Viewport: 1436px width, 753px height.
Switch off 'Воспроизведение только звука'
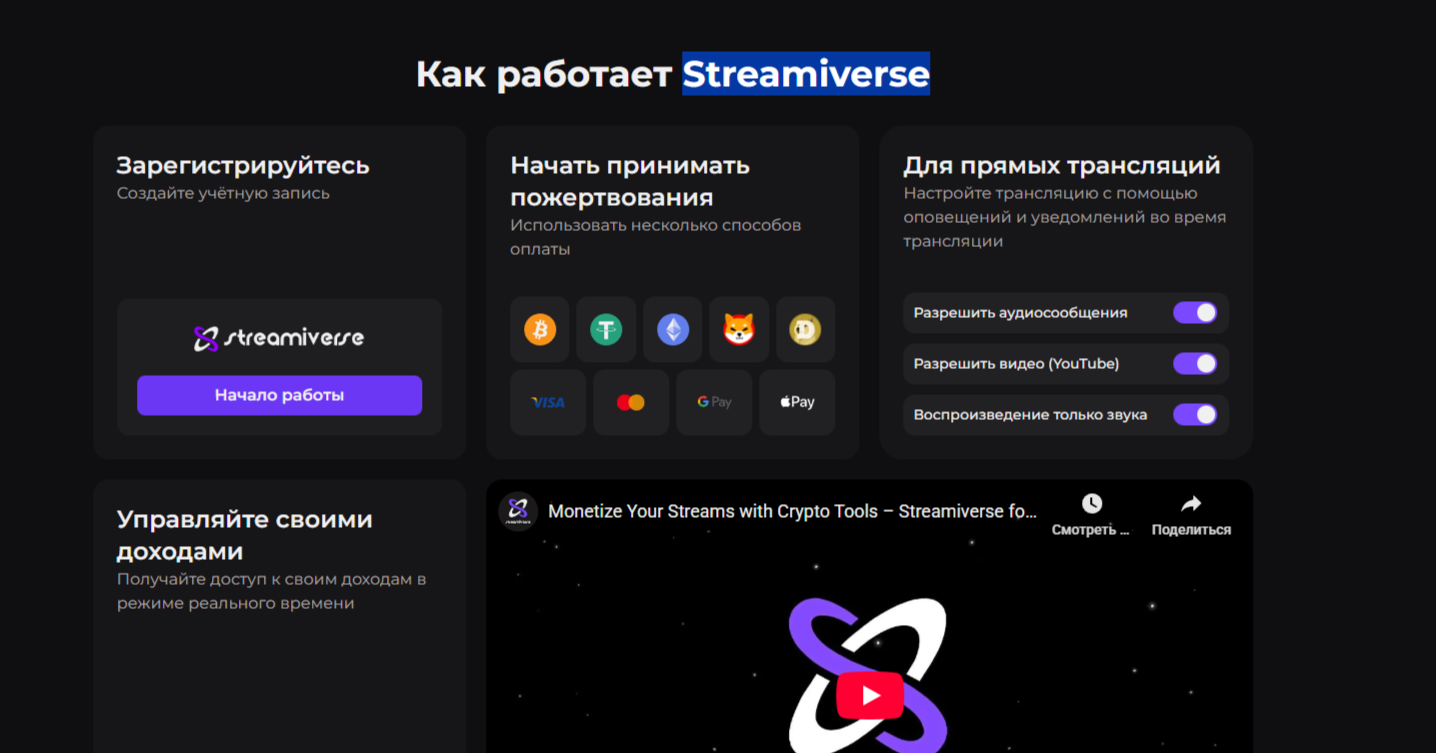[1196, 414]
